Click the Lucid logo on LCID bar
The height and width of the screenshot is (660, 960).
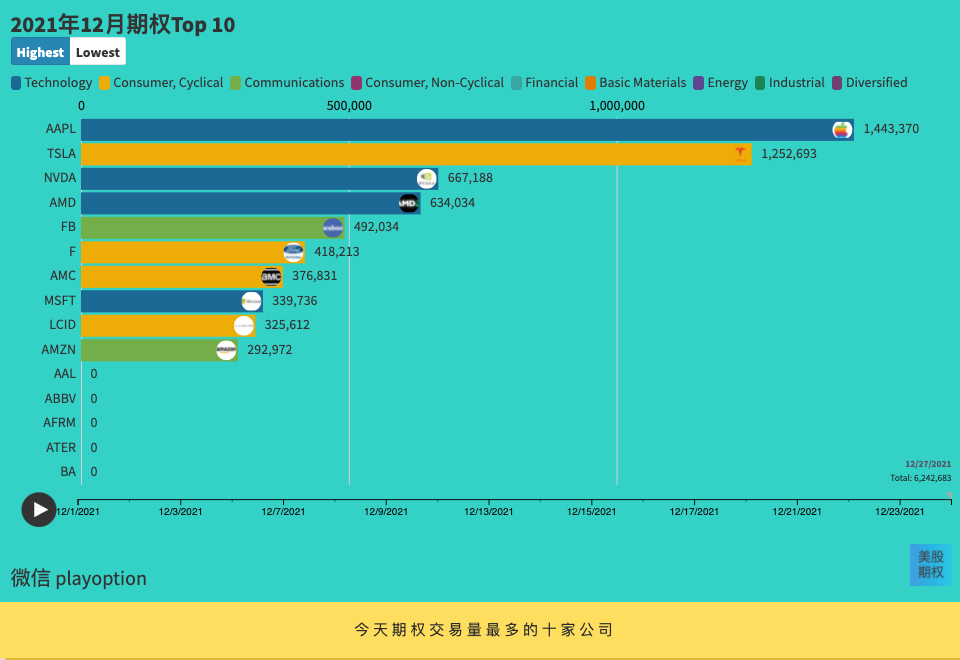(x=244, y=326)
